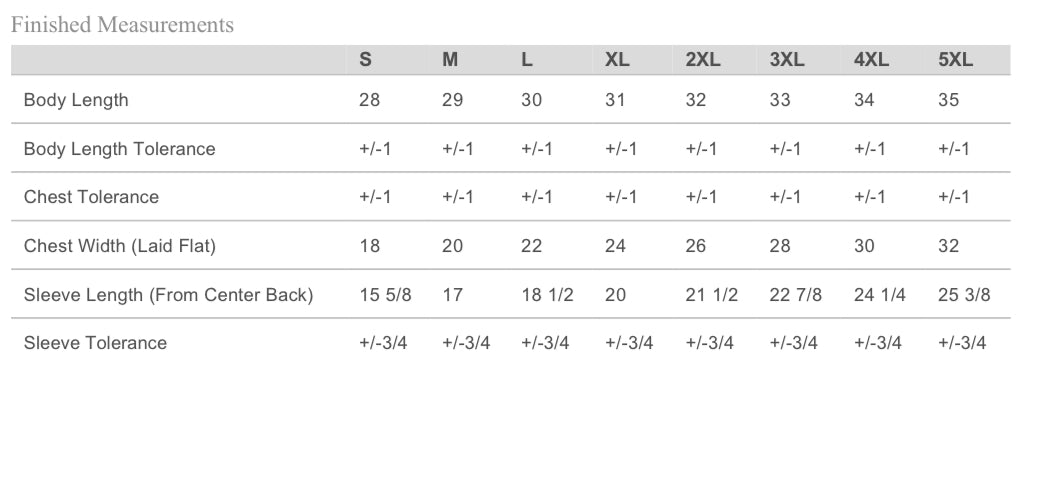Select the 5XL size column header
Viewport: 1043px width, 478px height.
[x=955, y=60]
